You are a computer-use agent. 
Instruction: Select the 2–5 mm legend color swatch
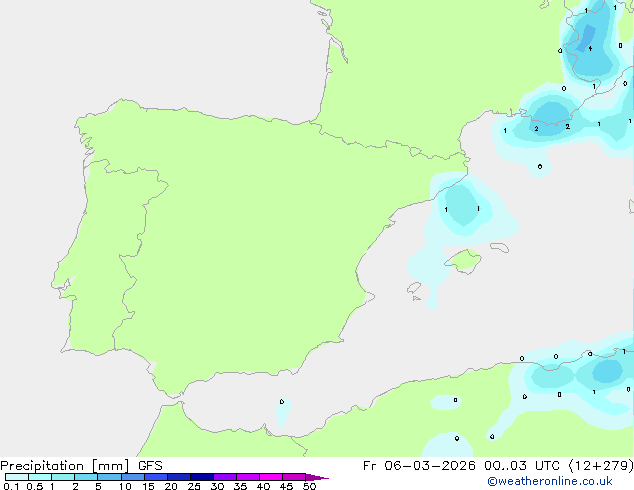pyautogui.click(x=86, y=477)
